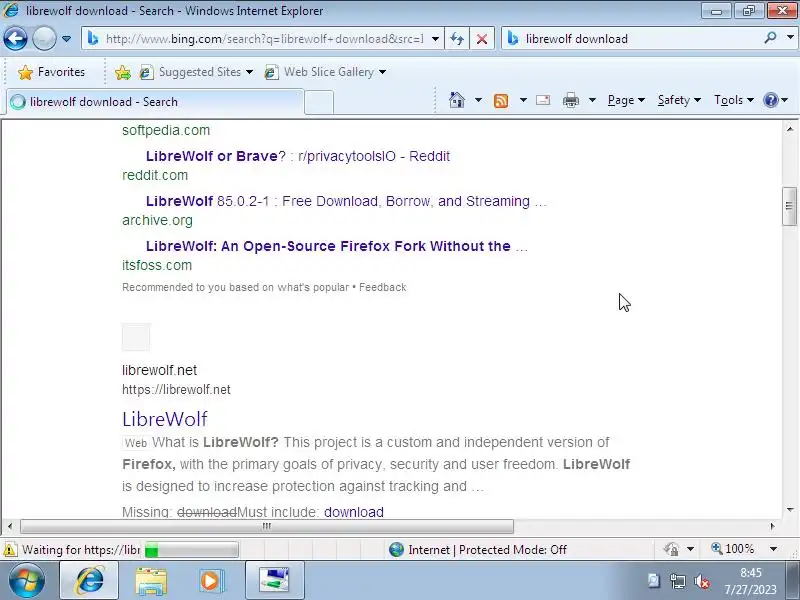The height and width of the screenshot is (600, 800).
Task: Open the LibreWolf main result heading
Action: click(165, 419)
